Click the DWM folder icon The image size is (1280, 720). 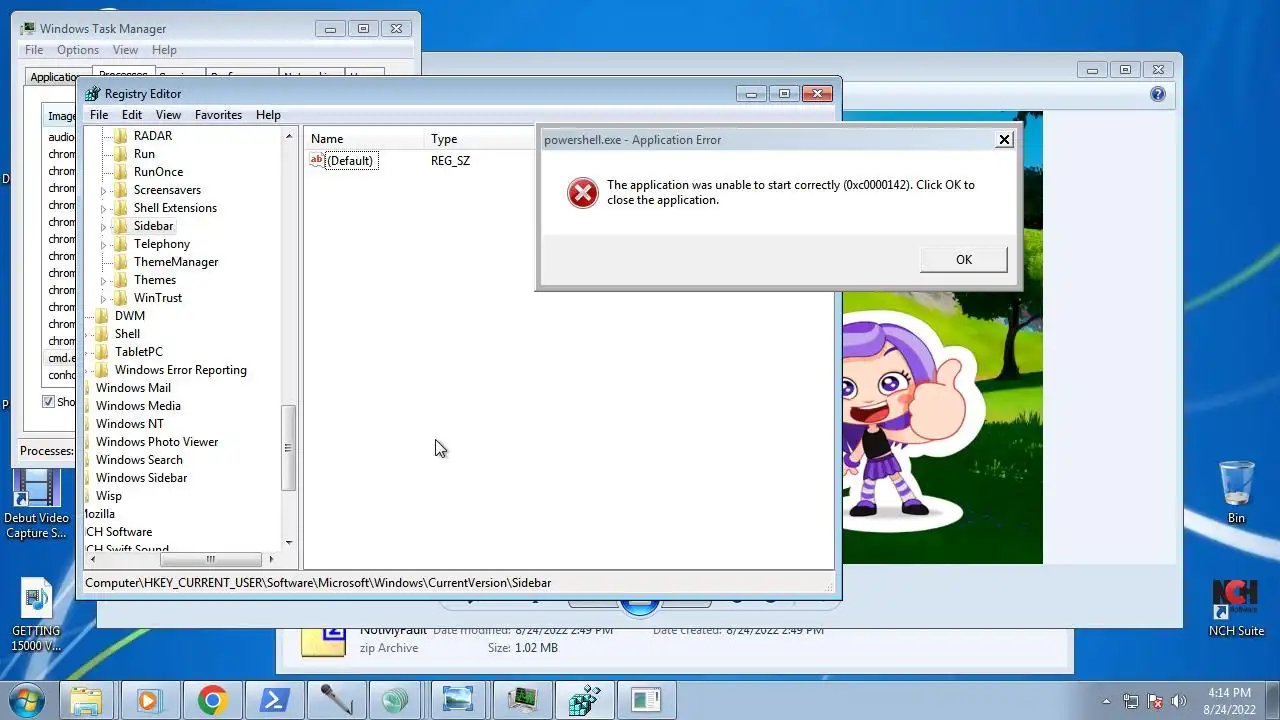click(103, 315)
